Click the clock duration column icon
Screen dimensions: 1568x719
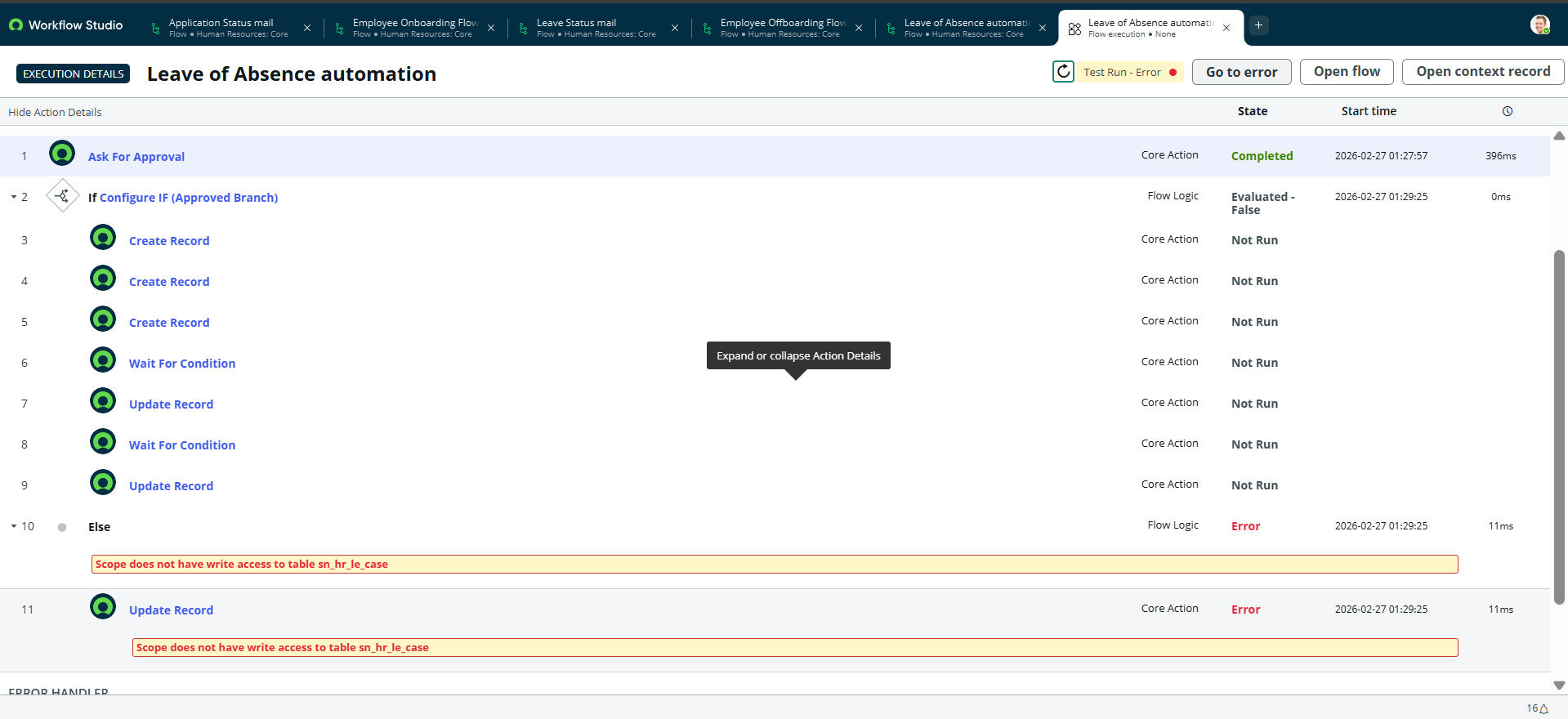tap(1508, 111)
